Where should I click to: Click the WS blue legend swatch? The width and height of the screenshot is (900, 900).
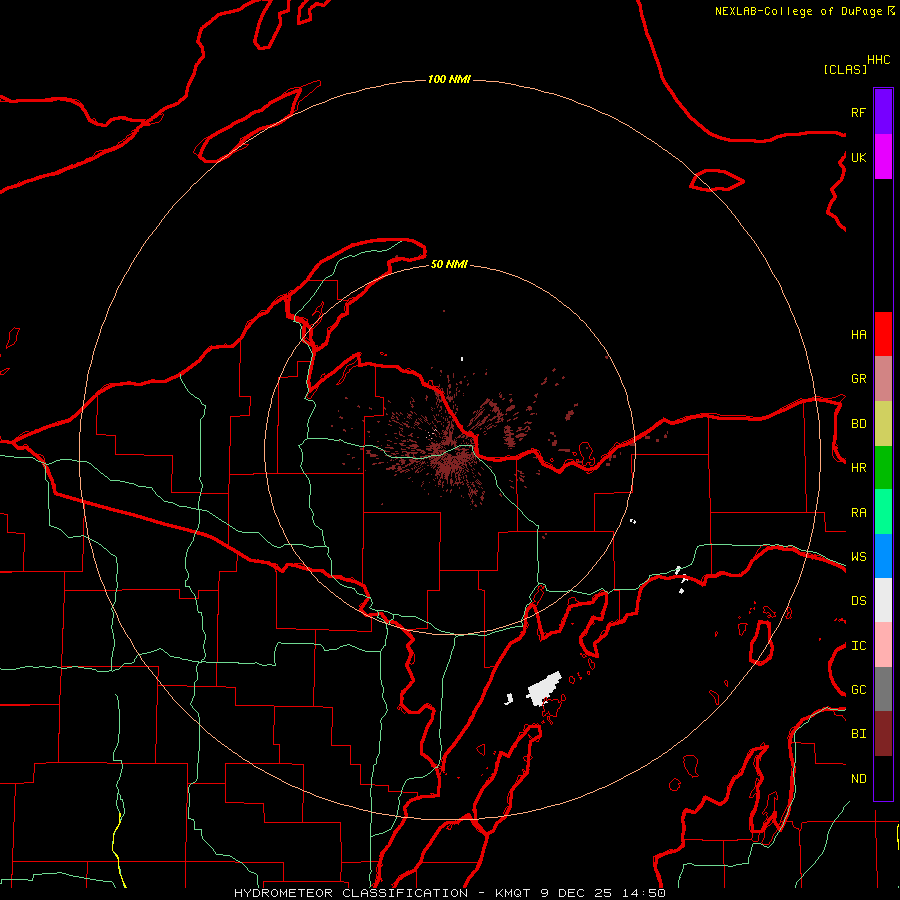pyautogui.click(x=883, y=556)
